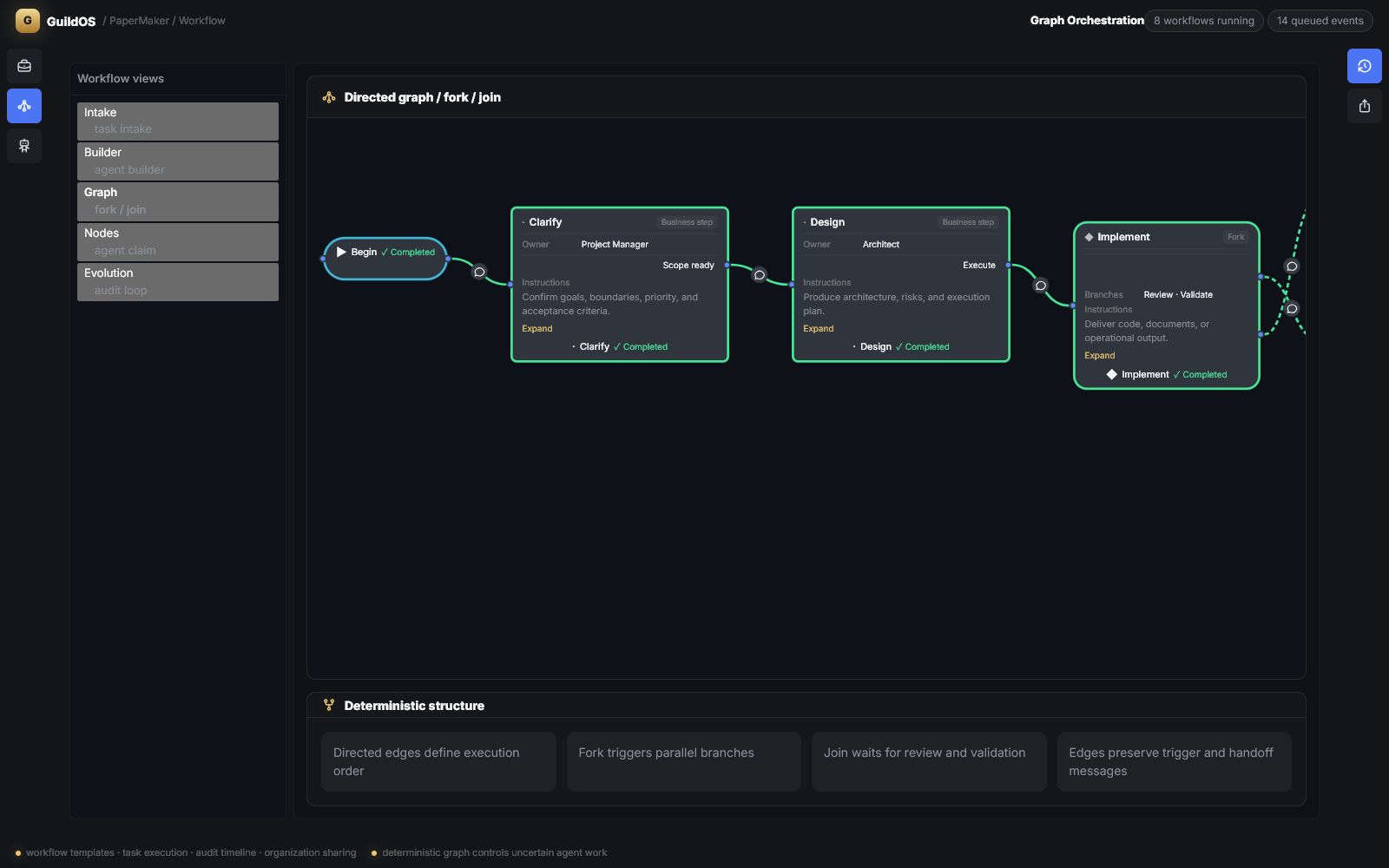1389x868 pixels.
Task: Expand the Design node instructions
Action: 819,329
